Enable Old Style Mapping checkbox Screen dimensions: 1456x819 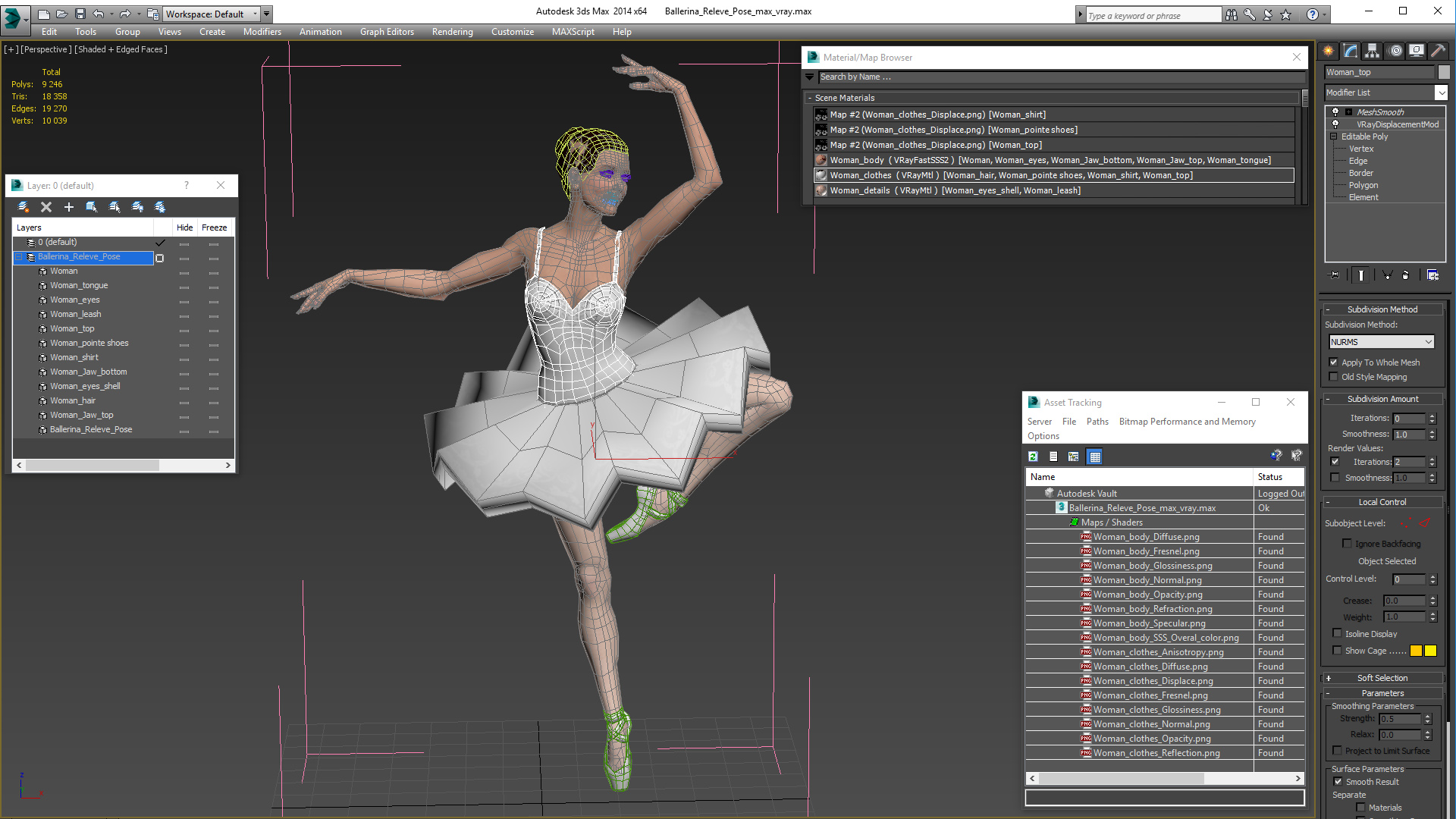pyautogui.click(x=1334, y=377)
